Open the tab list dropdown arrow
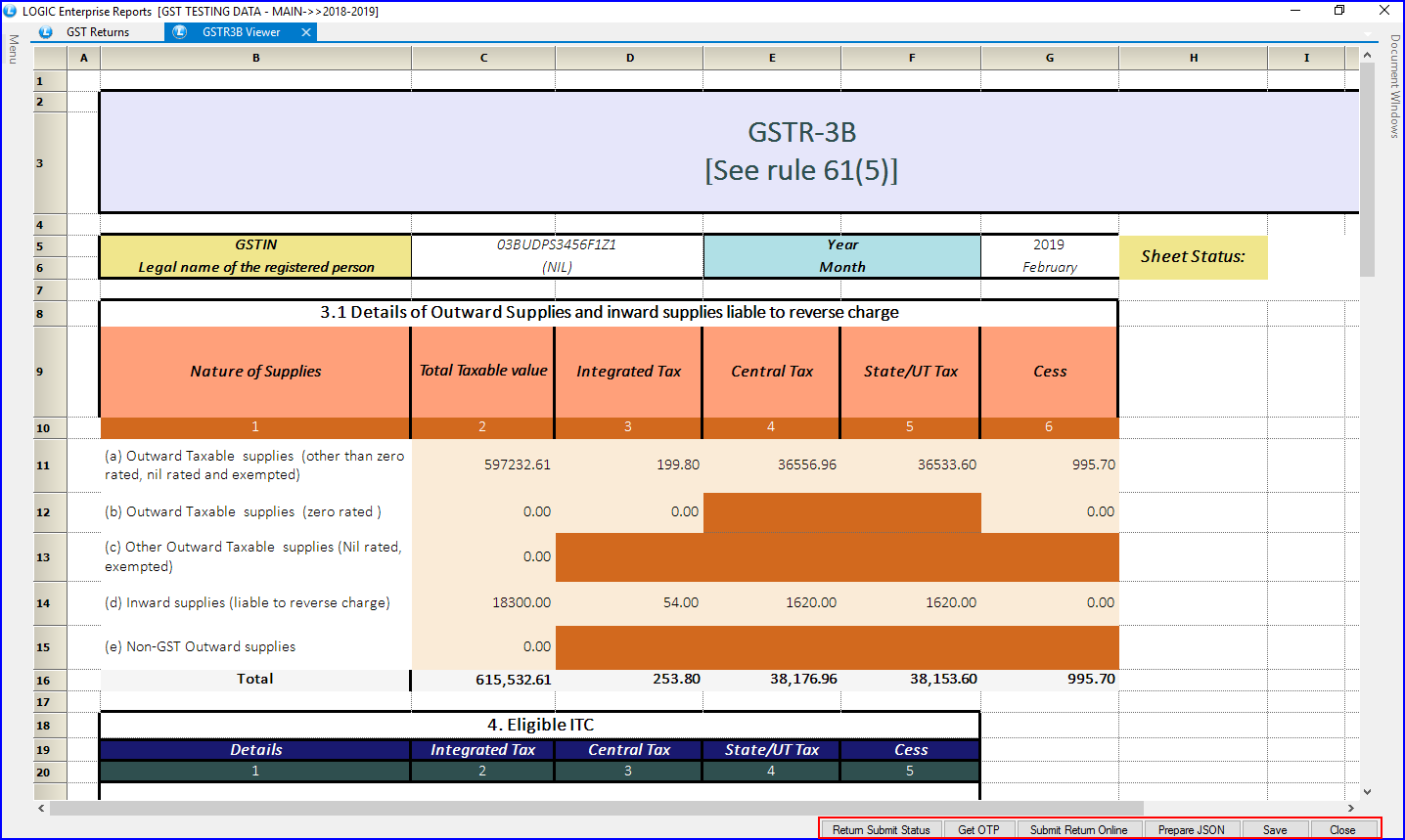The image size is (1405, 840). 1368,32
